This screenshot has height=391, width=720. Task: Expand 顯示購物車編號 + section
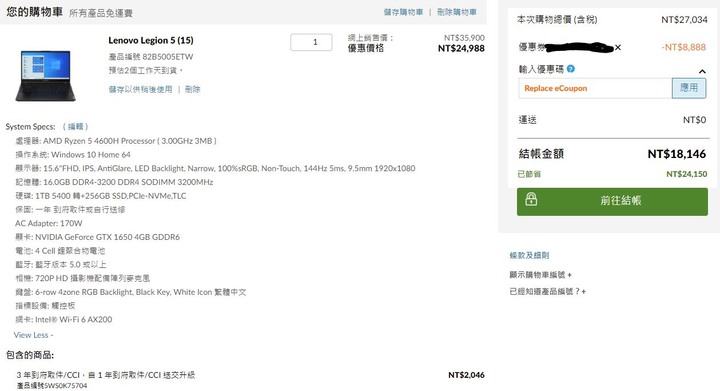pos(540,274)
